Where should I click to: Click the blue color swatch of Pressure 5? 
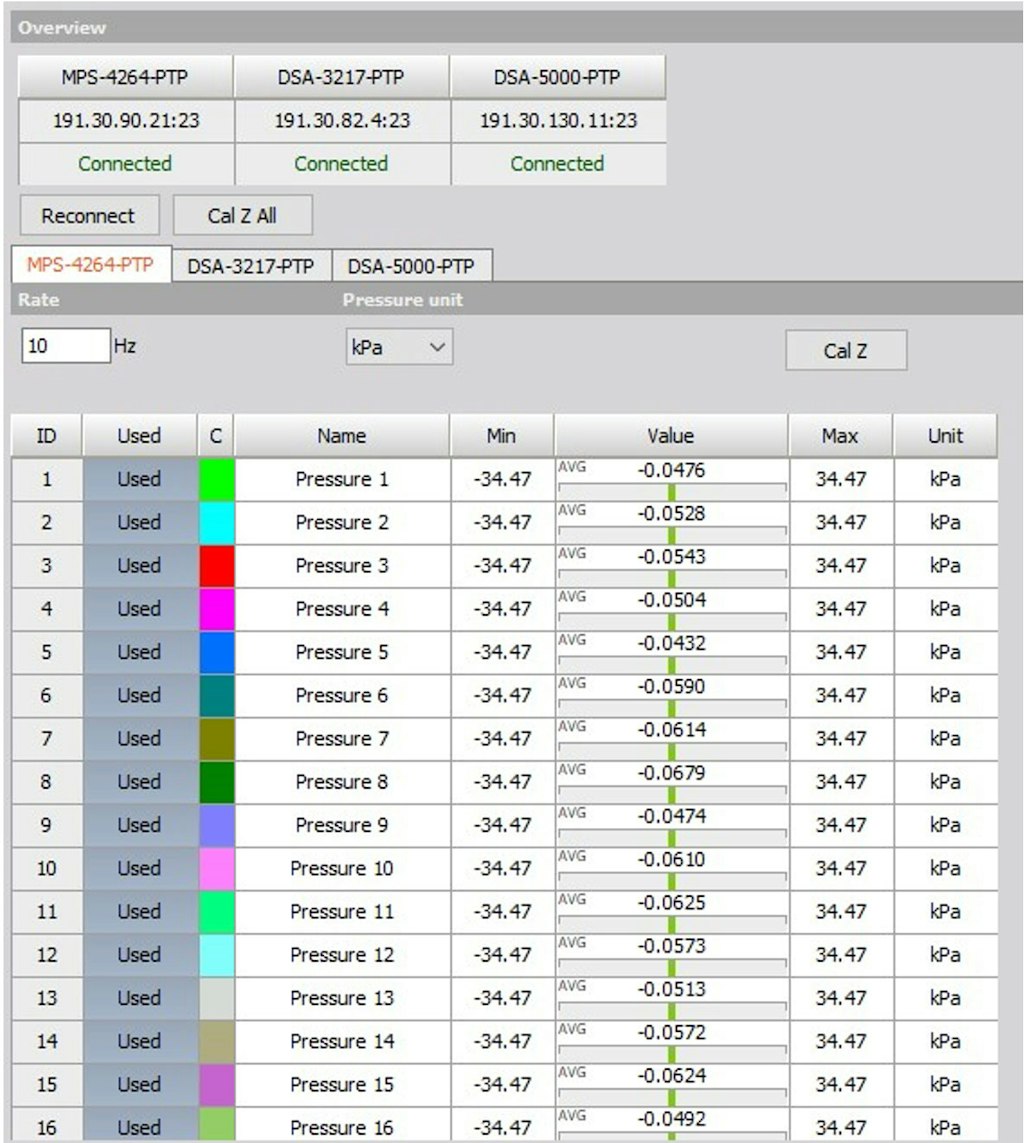pyautogui.click(x=216, y=652)
